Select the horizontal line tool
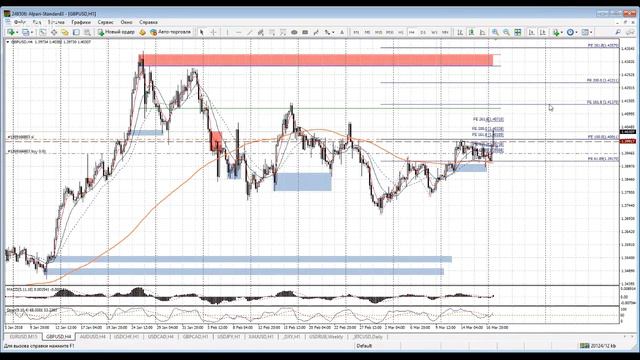Image resolution: width=640 pixels, height=360 pixels. coord(239,32)
